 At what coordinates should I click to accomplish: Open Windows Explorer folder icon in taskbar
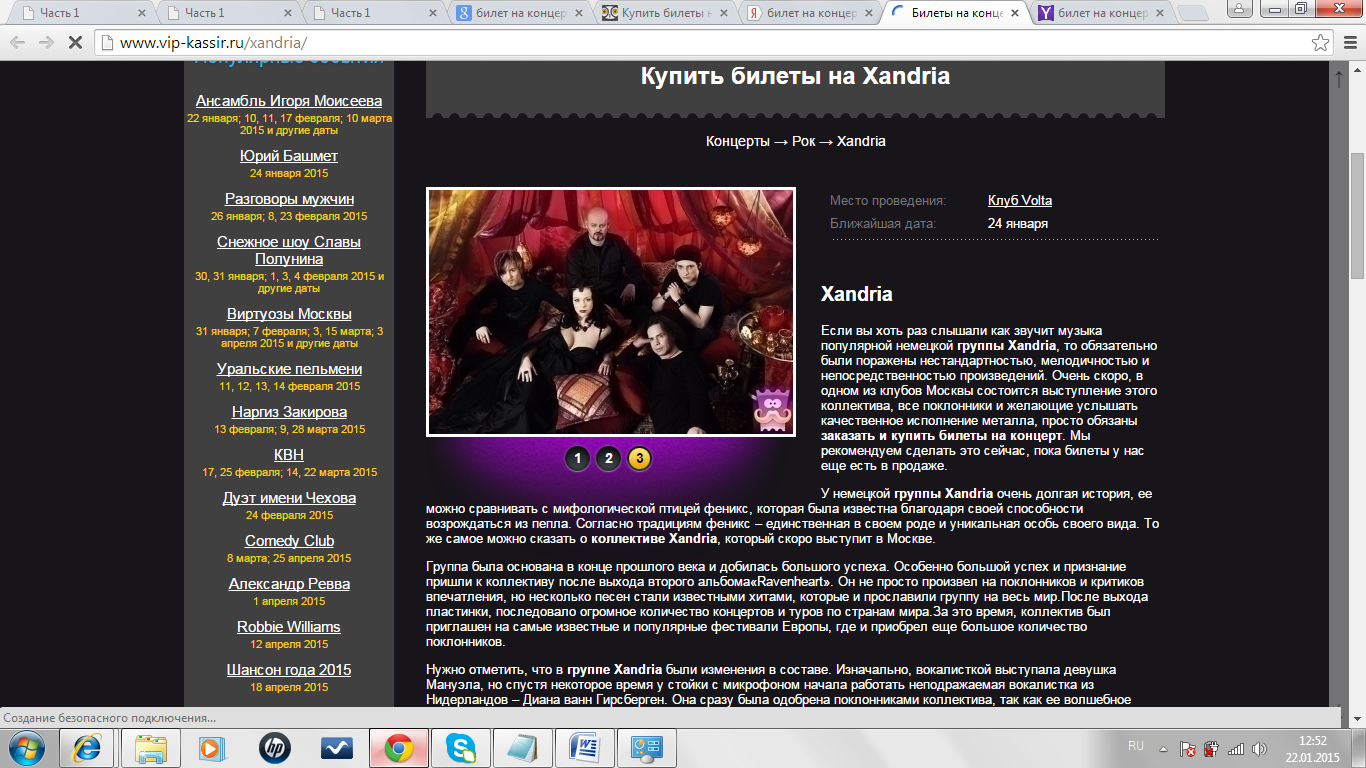click(x=149, y=748)
